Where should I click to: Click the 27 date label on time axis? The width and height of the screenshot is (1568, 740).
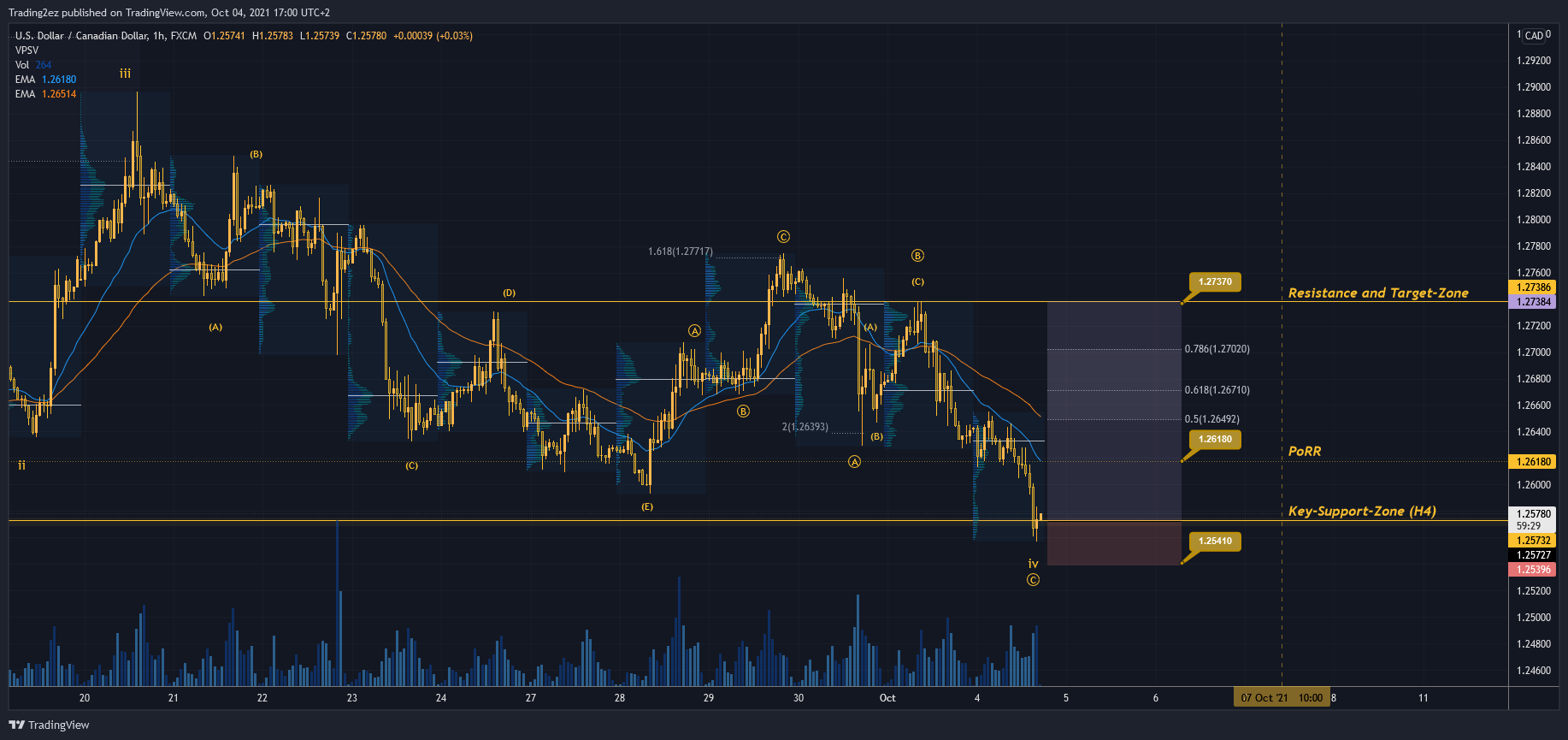[531, 698]
